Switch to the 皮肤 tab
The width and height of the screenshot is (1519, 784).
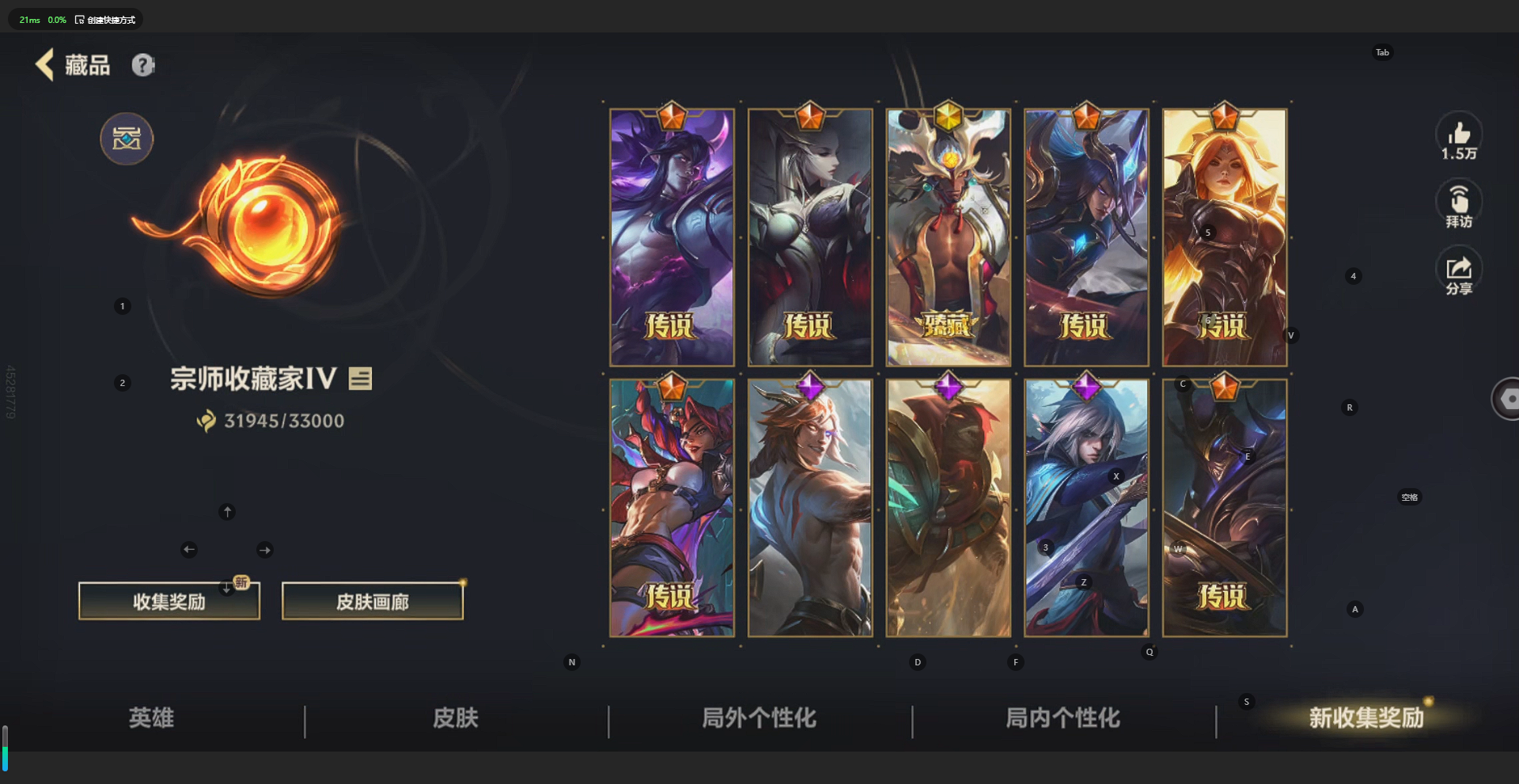(456, 718)
